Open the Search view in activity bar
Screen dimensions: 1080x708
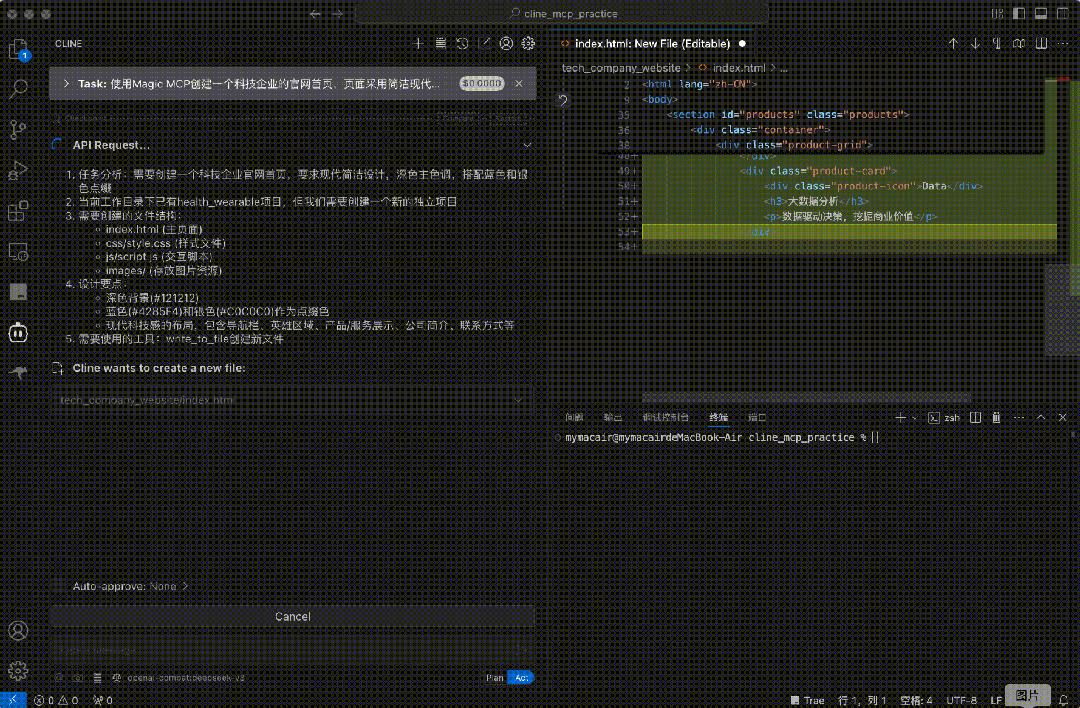[x=18, y=89]
